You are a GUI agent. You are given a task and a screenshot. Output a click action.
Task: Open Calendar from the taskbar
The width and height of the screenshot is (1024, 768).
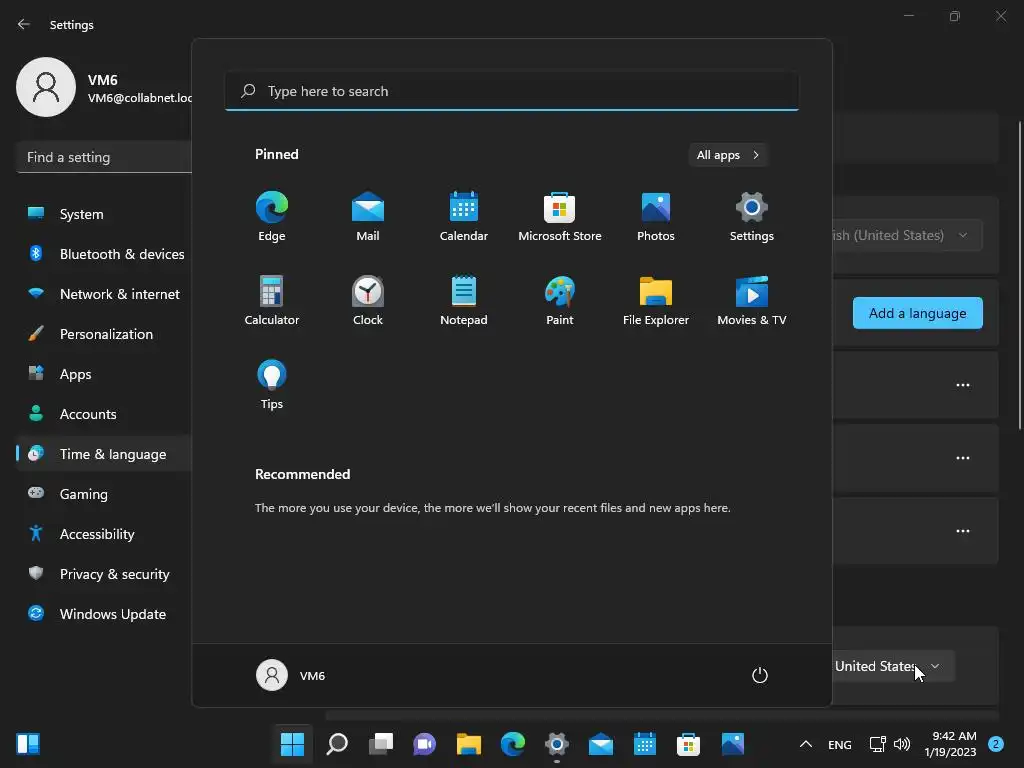(645, 744)
